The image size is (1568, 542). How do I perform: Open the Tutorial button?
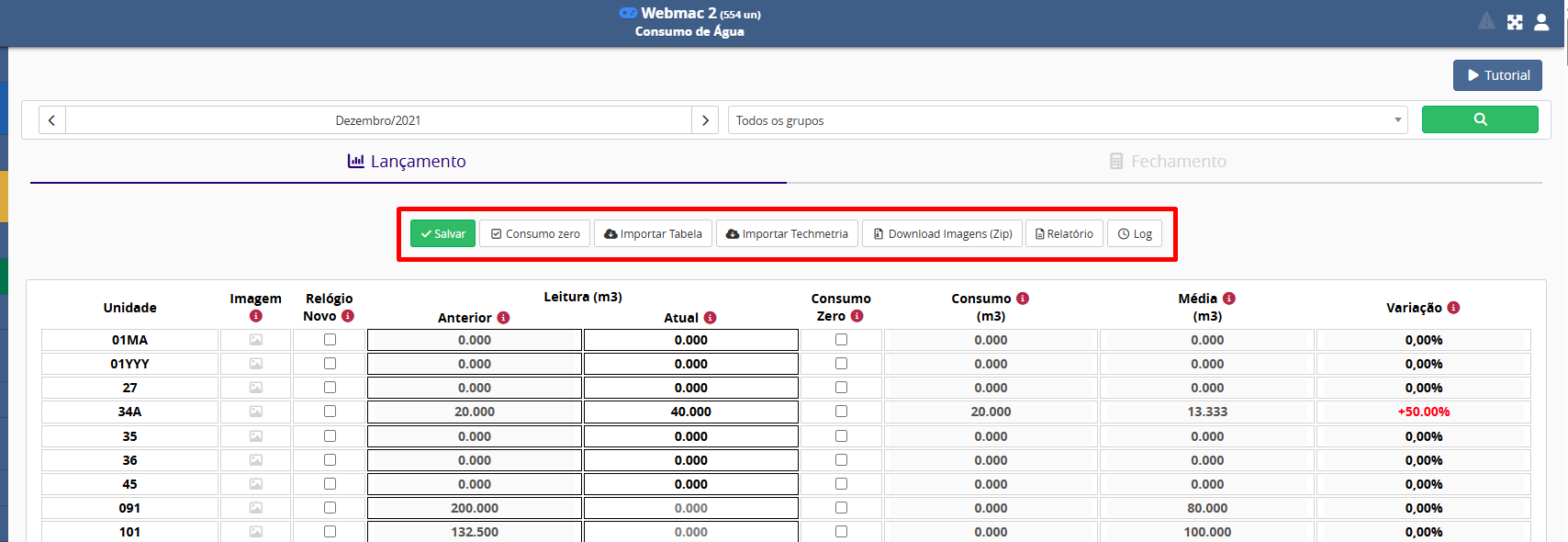coord(1497,75)
